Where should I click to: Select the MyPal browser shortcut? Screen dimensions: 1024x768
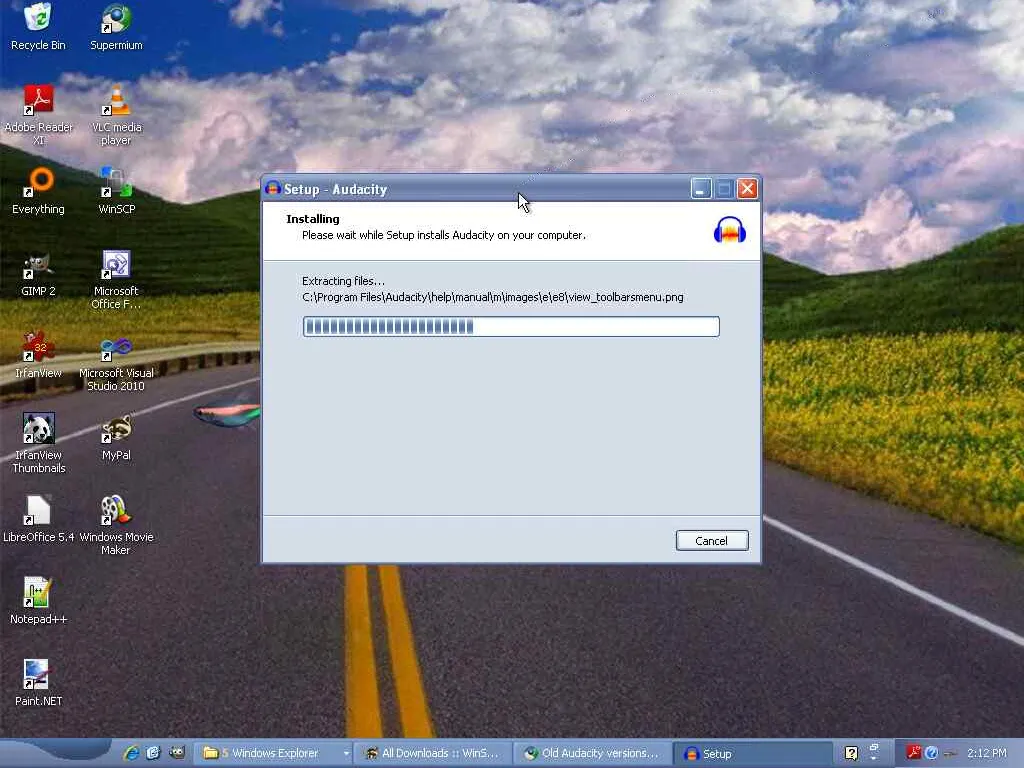116,438
